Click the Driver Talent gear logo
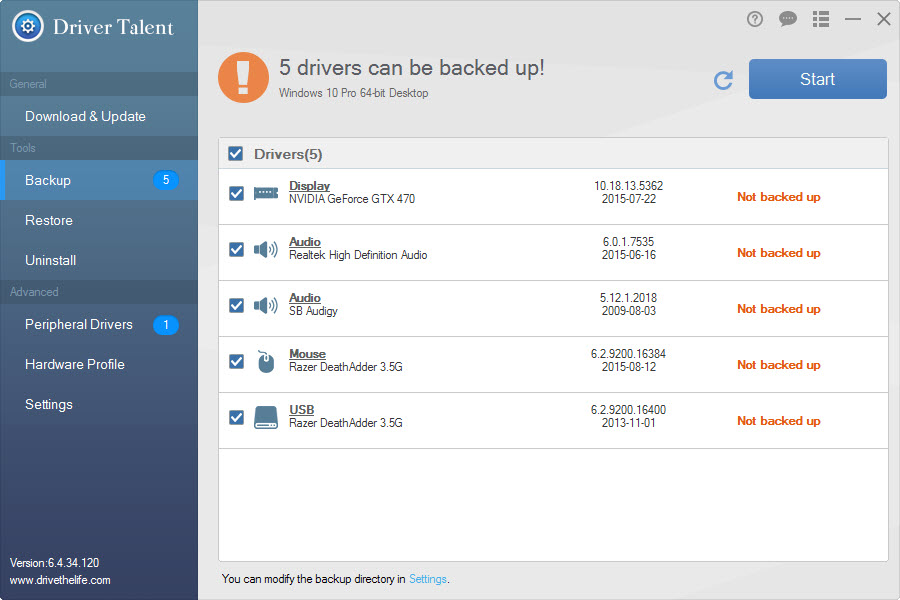The height and width of the screenshot is (600, 900). point(28,26)
